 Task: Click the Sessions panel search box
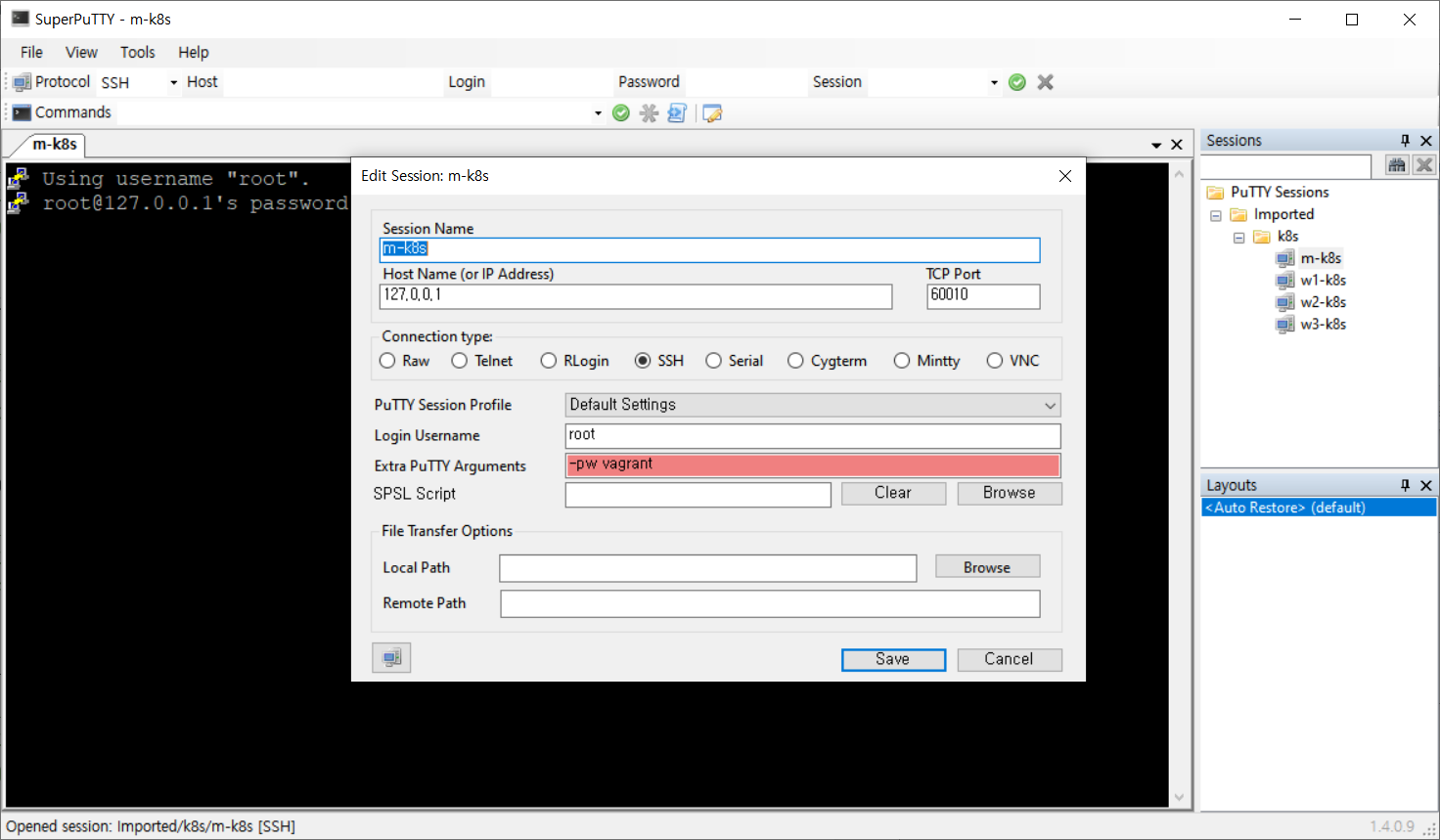click(1286, 165)
